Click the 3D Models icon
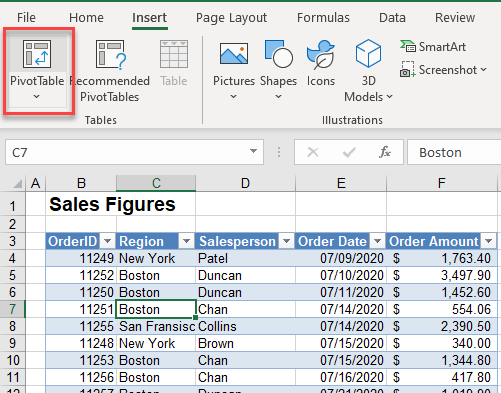This screenshot has height=393, width=501. tap(368, 53)
